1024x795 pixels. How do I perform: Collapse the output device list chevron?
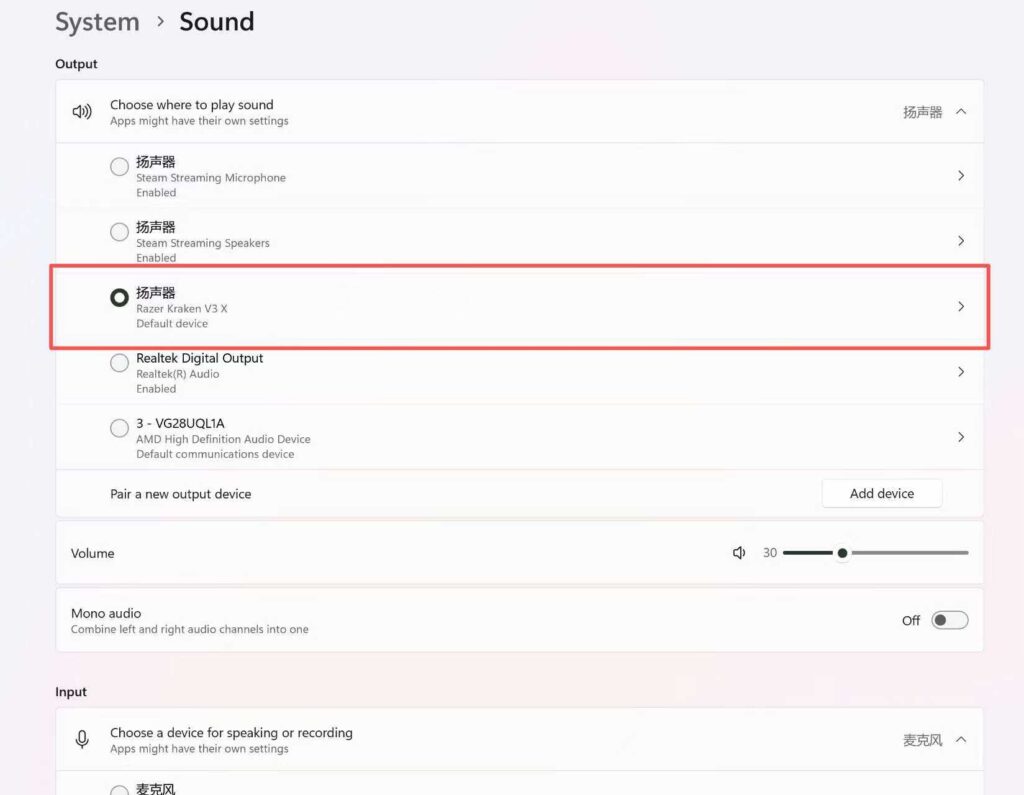961,112
